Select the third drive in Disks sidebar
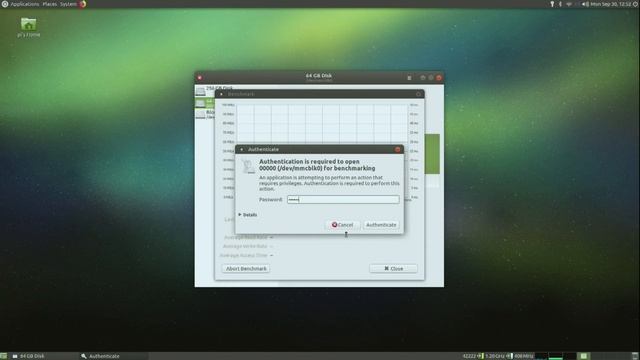The width and height of the screenshot is (640, 360). [205, 114]
